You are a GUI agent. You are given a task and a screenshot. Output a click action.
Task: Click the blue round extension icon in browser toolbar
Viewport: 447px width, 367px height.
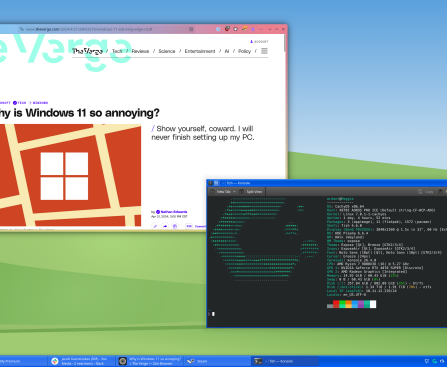click(x=218, y=29)
